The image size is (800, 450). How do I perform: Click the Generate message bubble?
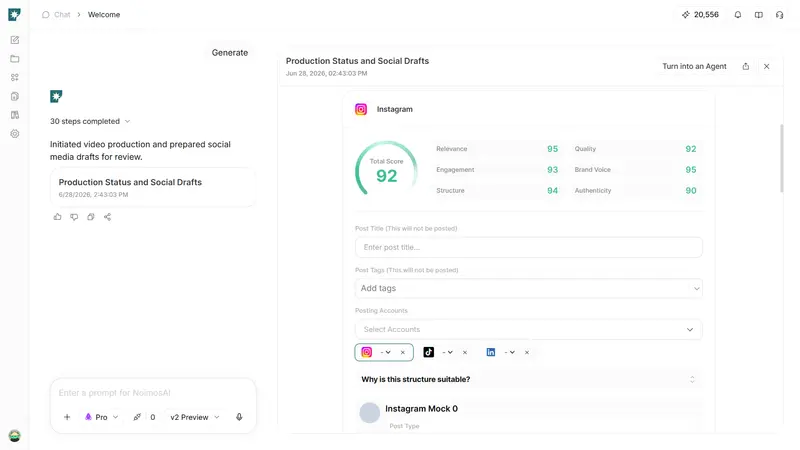click(x=230, y=53)
